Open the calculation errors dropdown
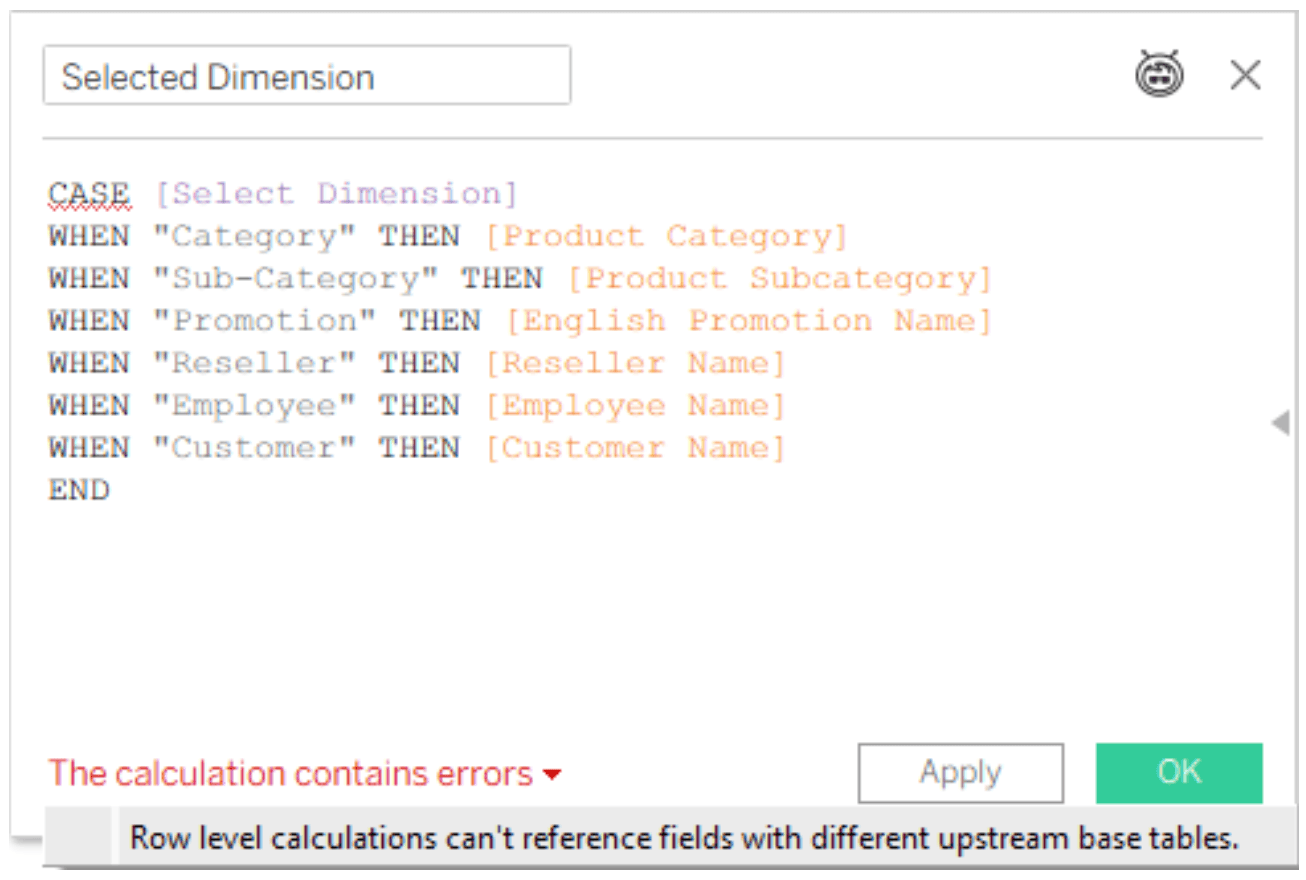 pos(304,773)
